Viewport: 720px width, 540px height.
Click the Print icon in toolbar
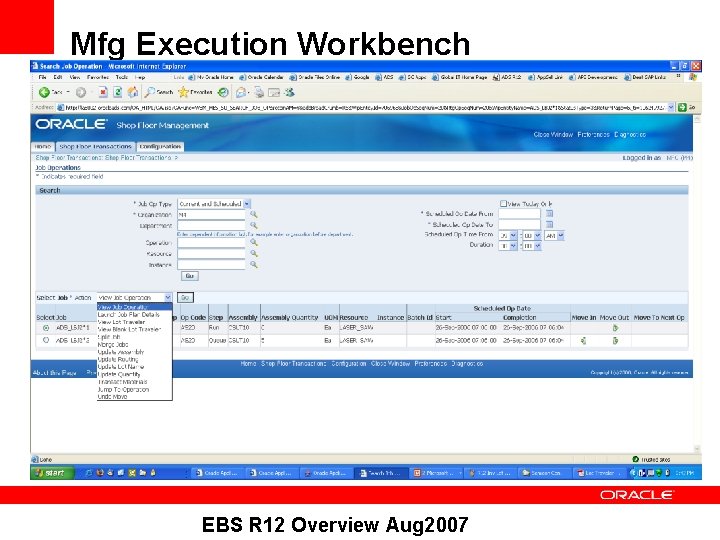tap(259, 93)
